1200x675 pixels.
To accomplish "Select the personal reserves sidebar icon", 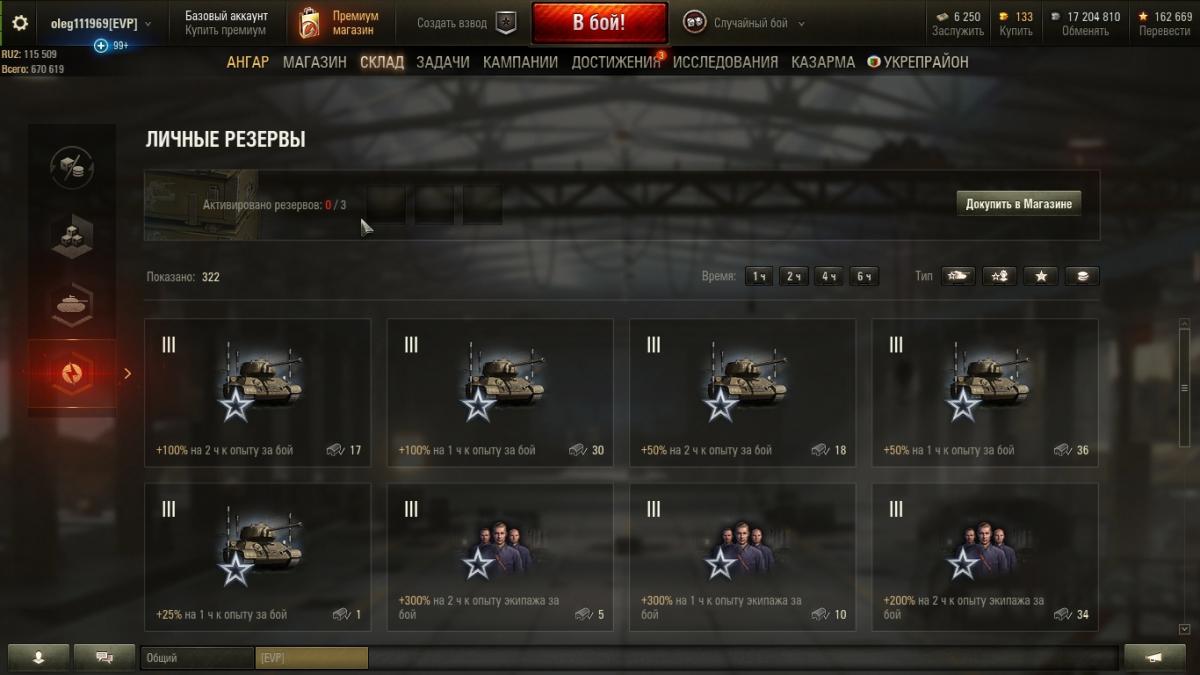I will click(x=72, y=374).
